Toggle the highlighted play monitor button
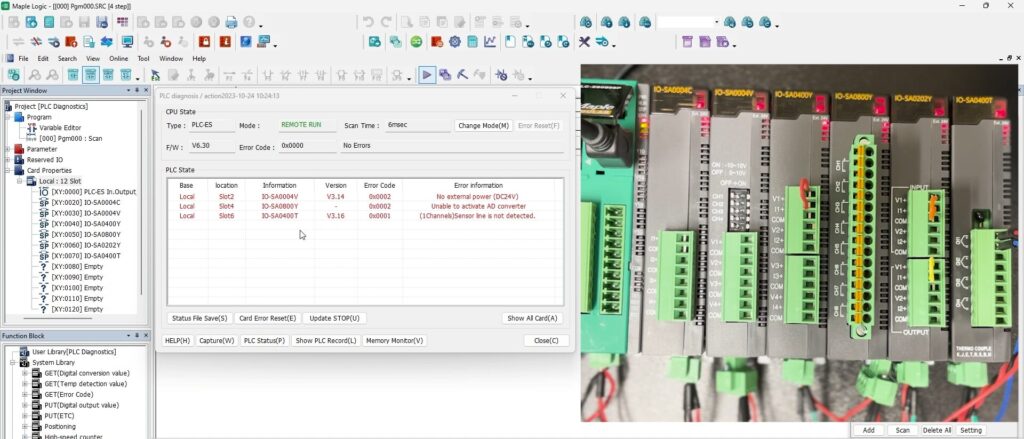Viewport: 1024px width, 439px height. (426, 75)
